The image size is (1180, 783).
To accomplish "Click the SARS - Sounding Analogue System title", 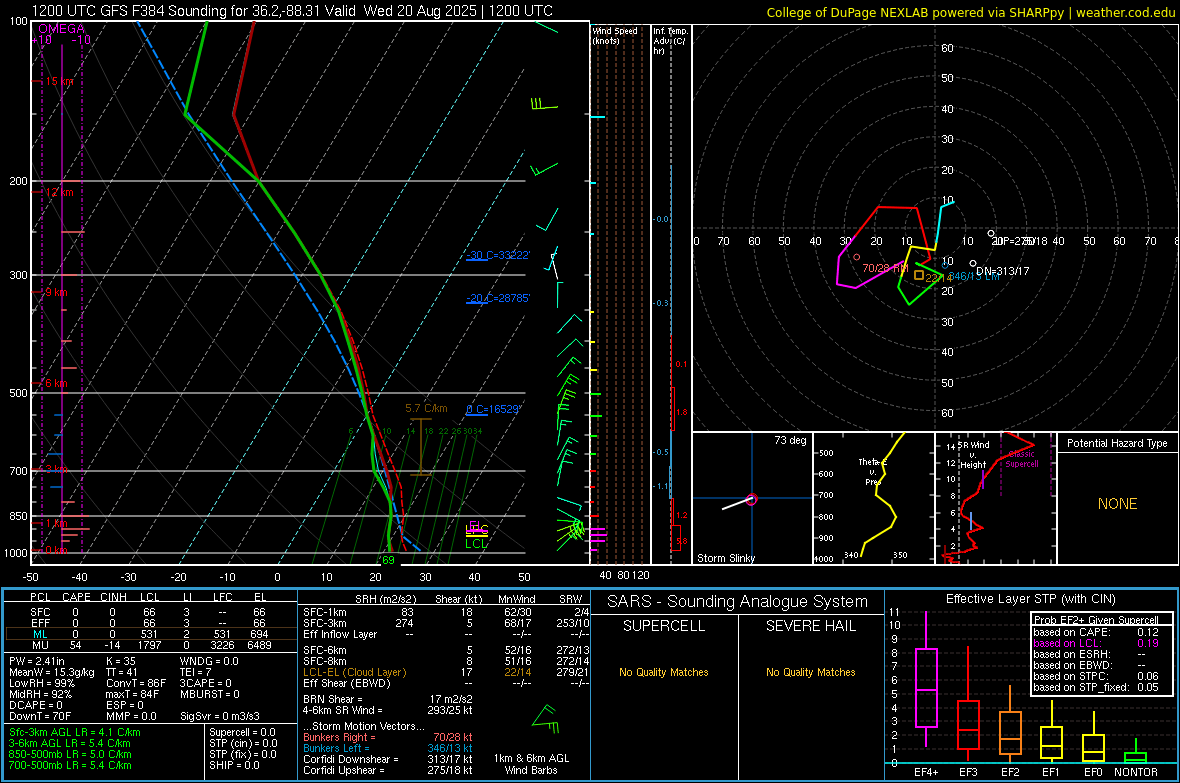I will click(x=737, y=602).
